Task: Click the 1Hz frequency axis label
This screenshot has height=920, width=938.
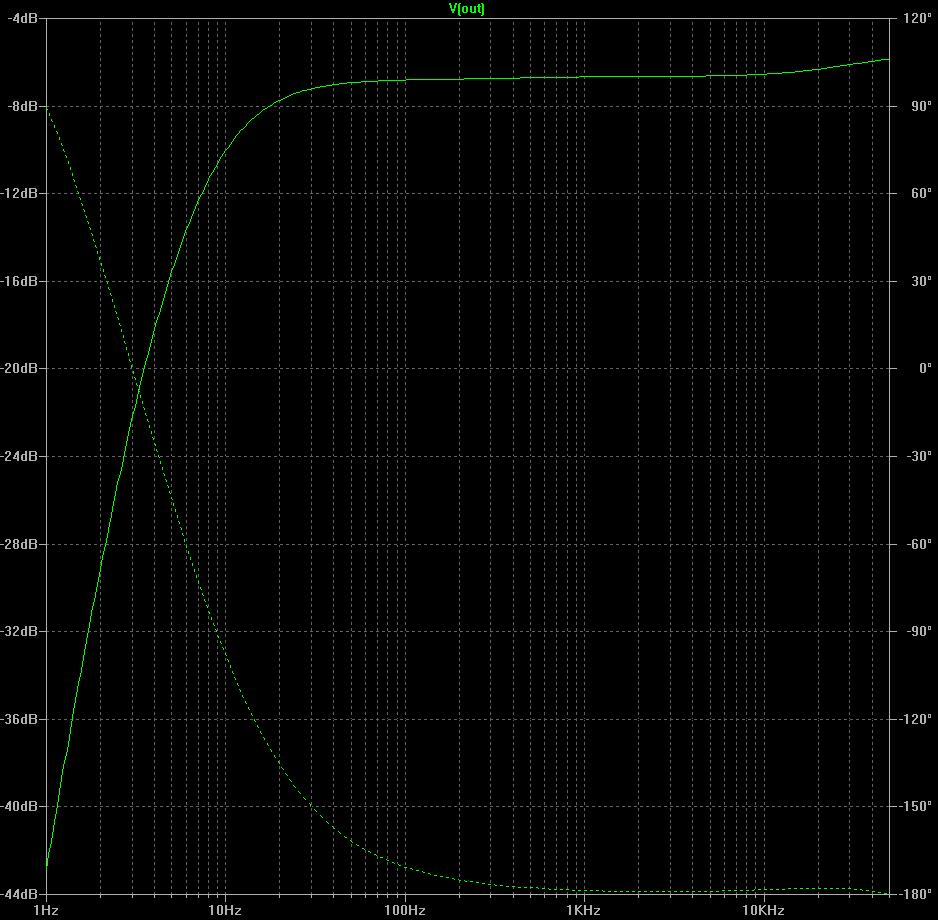Action: click(x=46, y=910)
